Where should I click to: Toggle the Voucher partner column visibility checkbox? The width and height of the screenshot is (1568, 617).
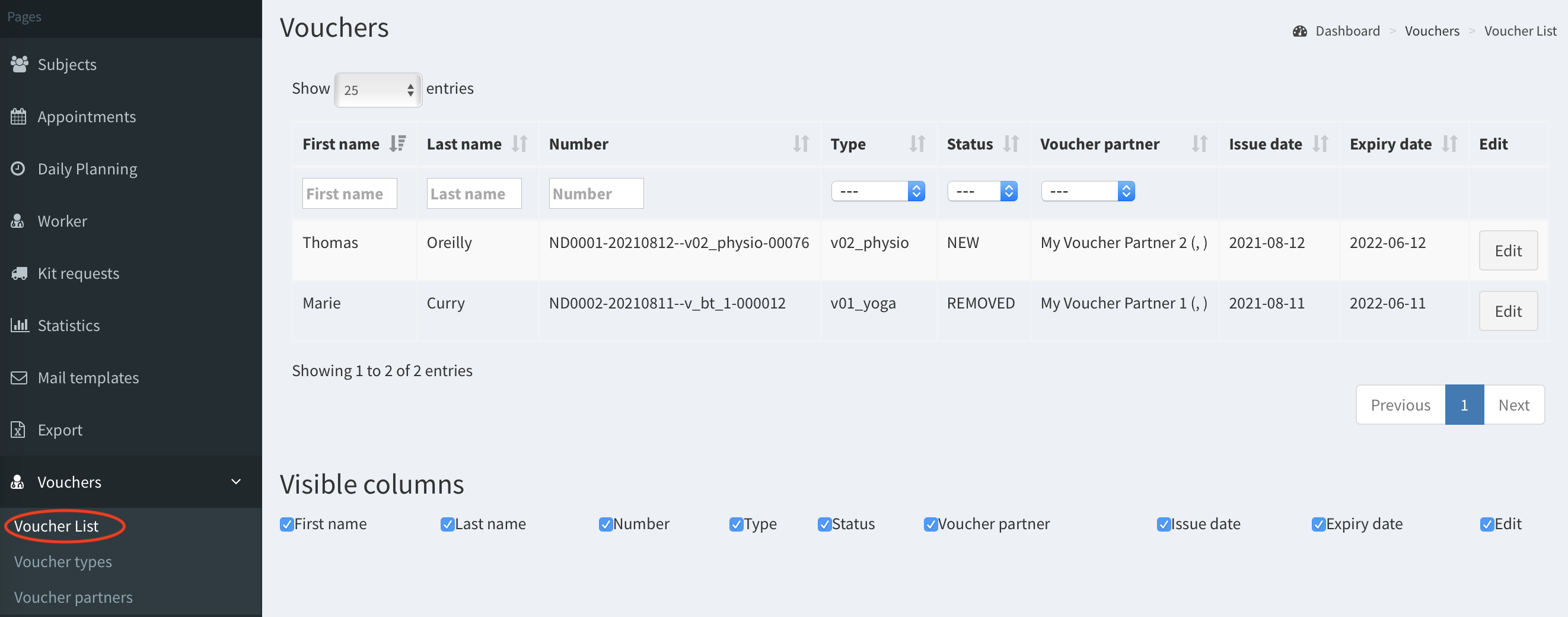click(929, 524)
